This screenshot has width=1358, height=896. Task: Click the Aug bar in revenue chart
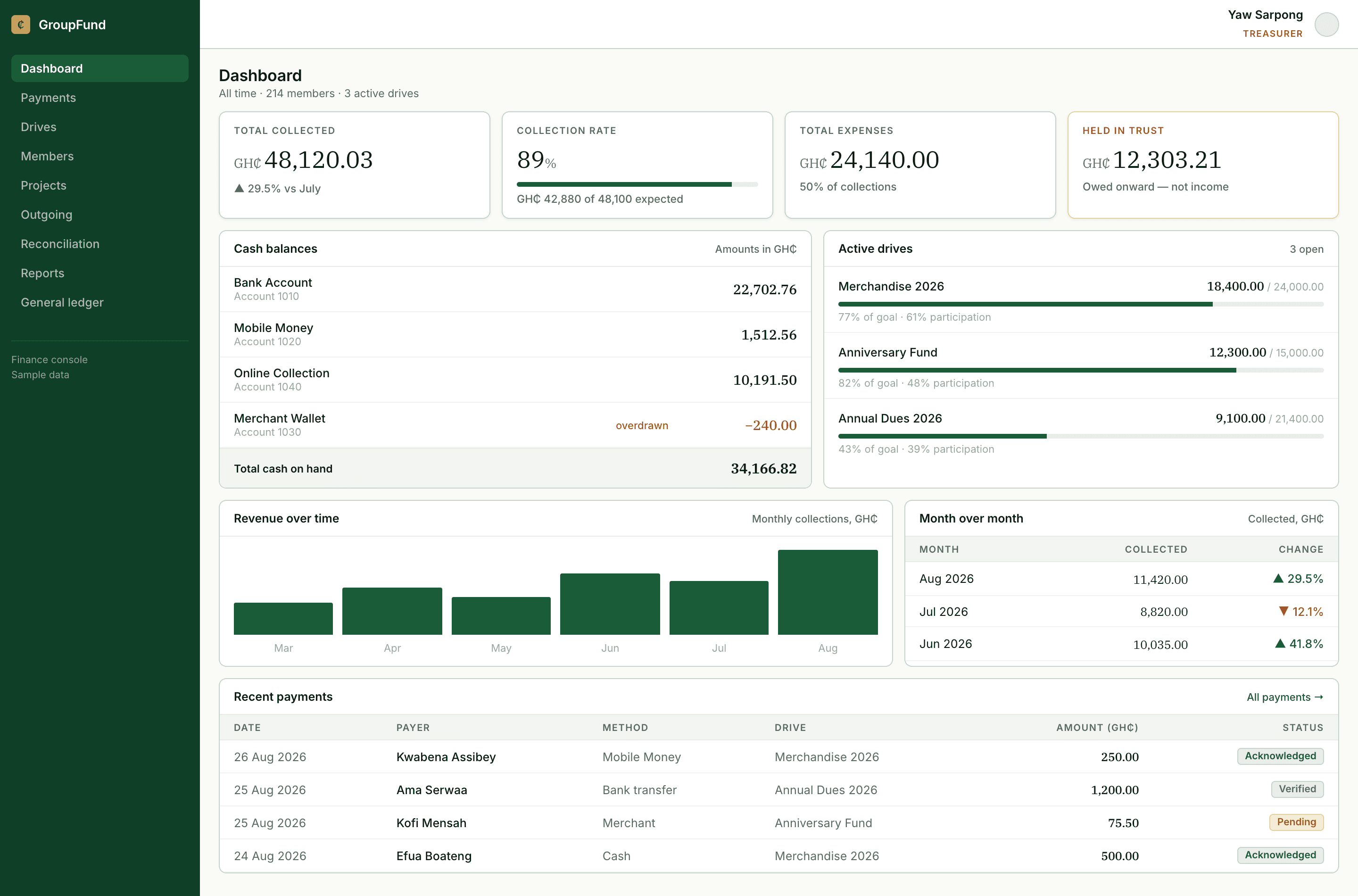pyautogui.click(x=828, y=592)
